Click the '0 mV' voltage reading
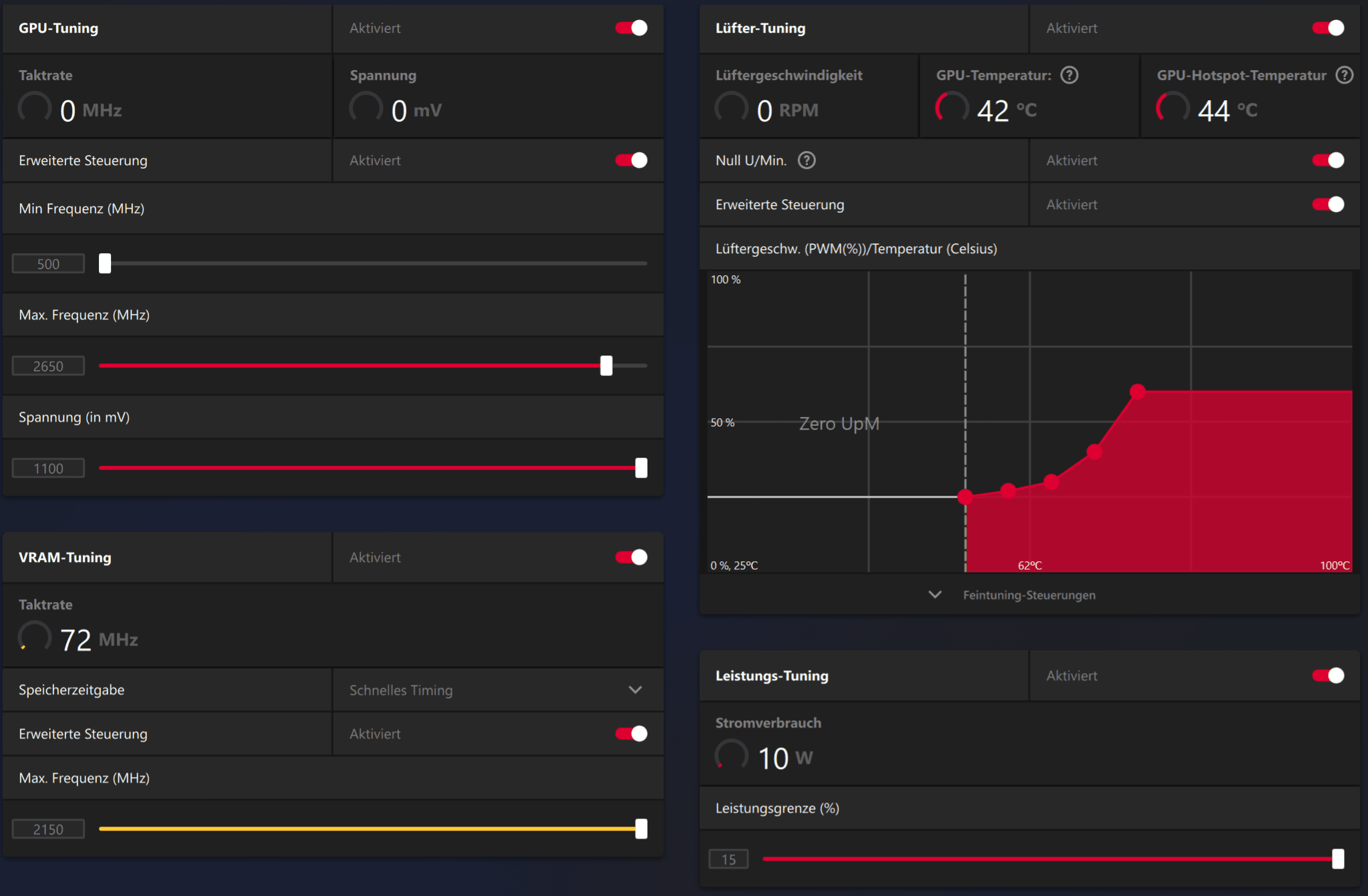The width and height of the screenshot is (1368, 896). click(x=416, y=110)
